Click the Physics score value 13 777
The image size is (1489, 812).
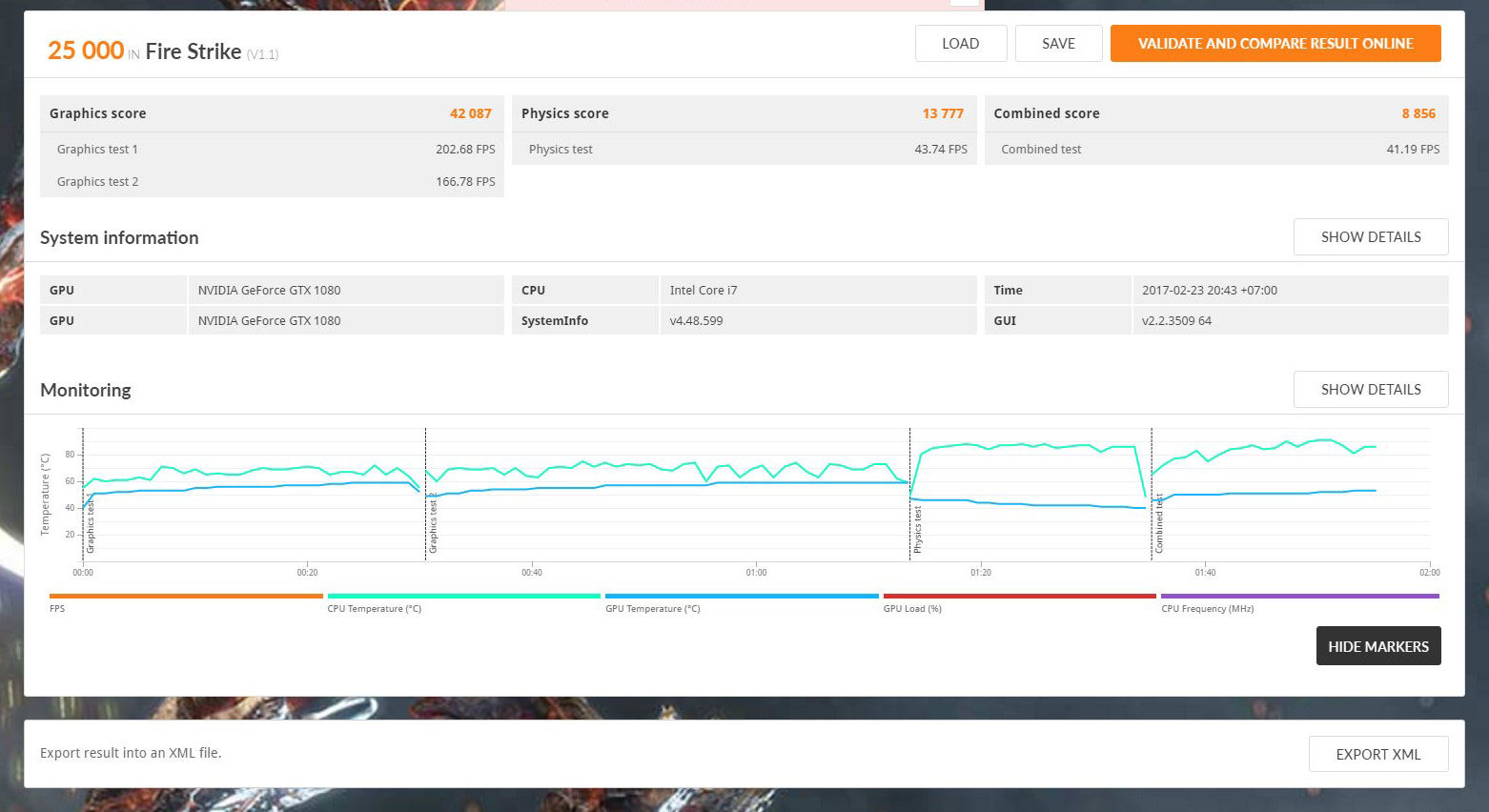942,113
